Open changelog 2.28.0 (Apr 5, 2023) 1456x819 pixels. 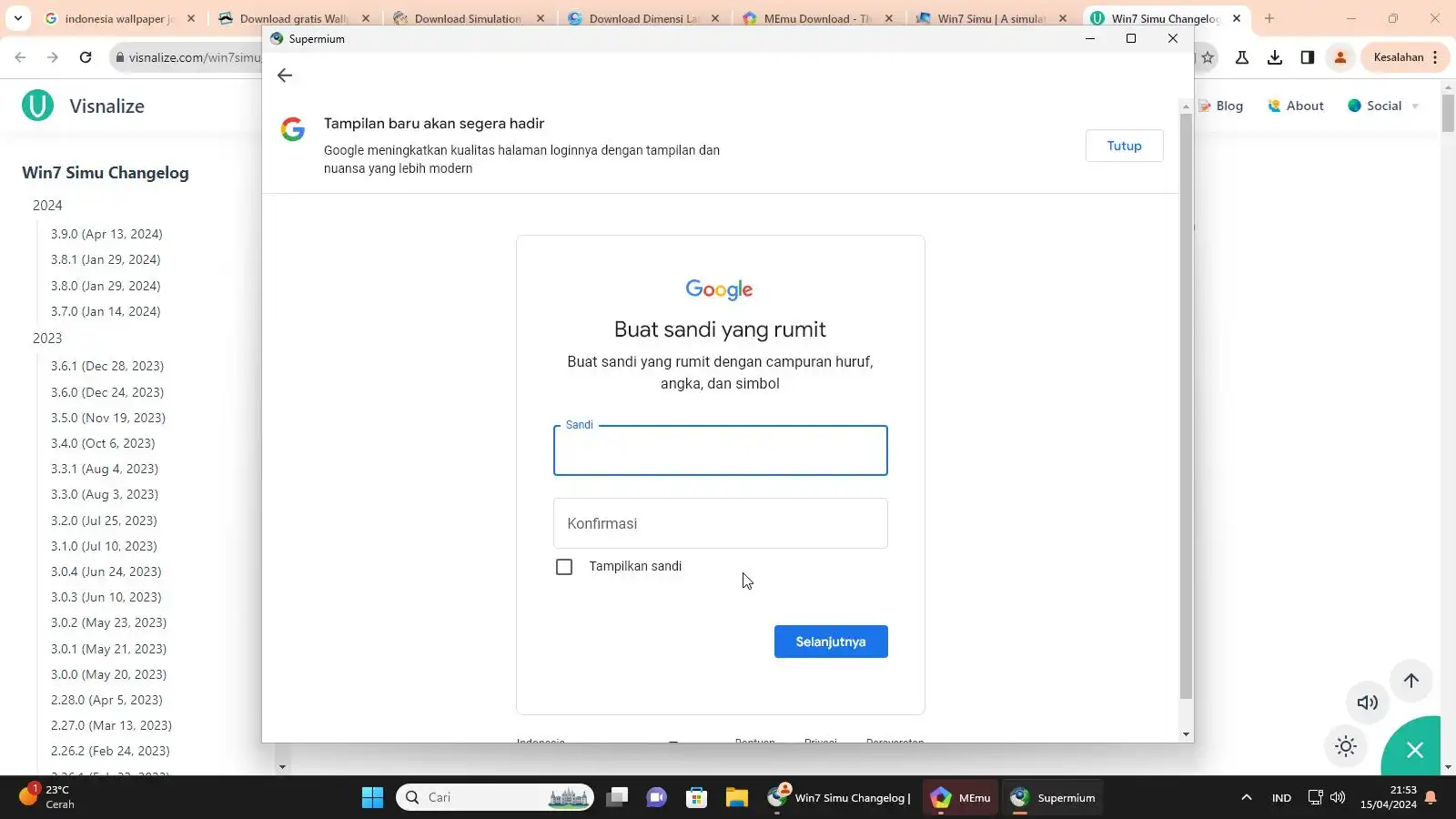tap(106, 700)
